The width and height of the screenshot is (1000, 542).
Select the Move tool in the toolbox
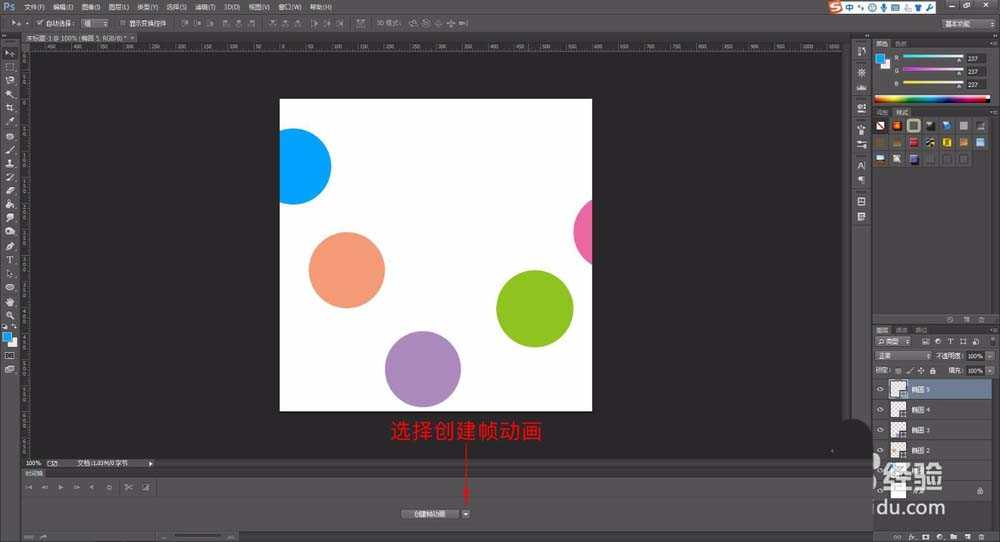tap(10, 53)
